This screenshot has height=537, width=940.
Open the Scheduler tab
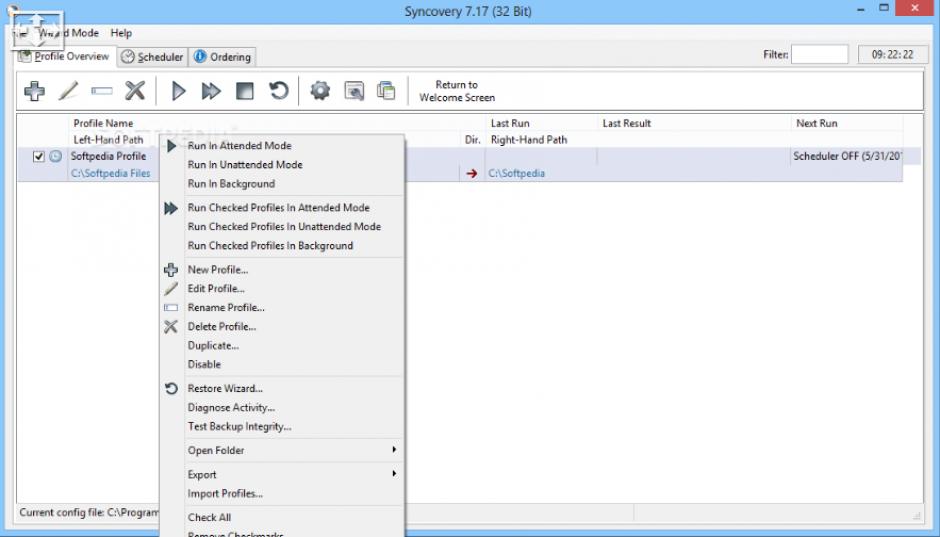click(x=152, y=57)
